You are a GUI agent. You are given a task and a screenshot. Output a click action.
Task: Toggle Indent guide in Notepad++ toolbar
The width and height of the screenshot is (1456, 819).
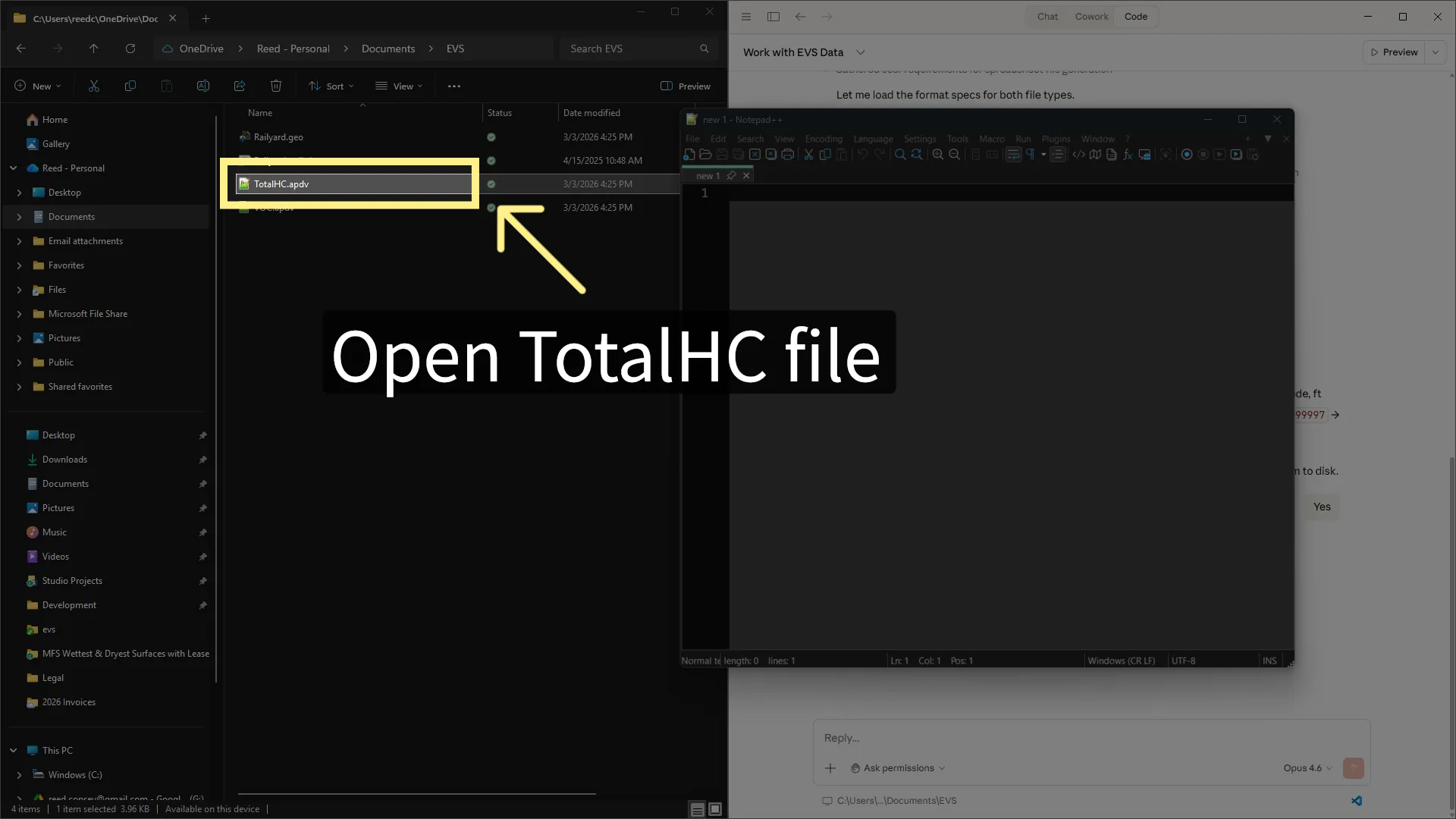point(1058,155)
